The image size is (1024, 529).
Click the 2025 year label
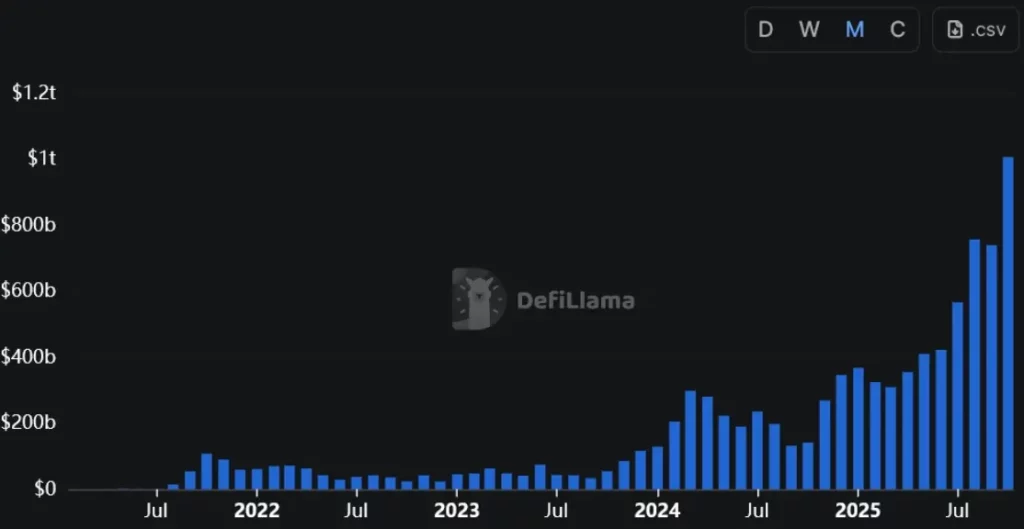coord(858,511)
